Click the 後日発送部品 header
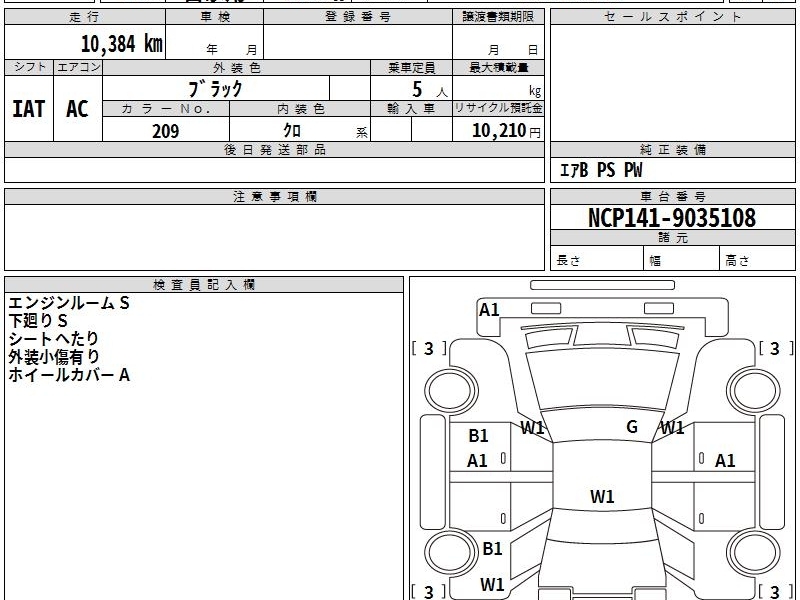 tap(274, 149)
